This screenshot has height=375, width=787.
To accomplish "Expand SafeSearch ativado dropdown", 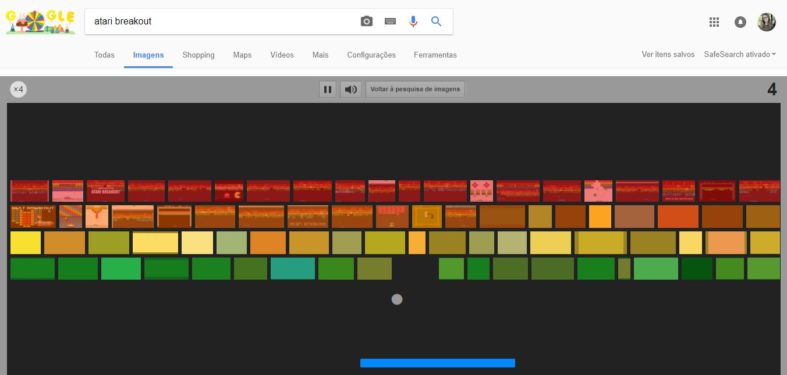I will 740,54.
